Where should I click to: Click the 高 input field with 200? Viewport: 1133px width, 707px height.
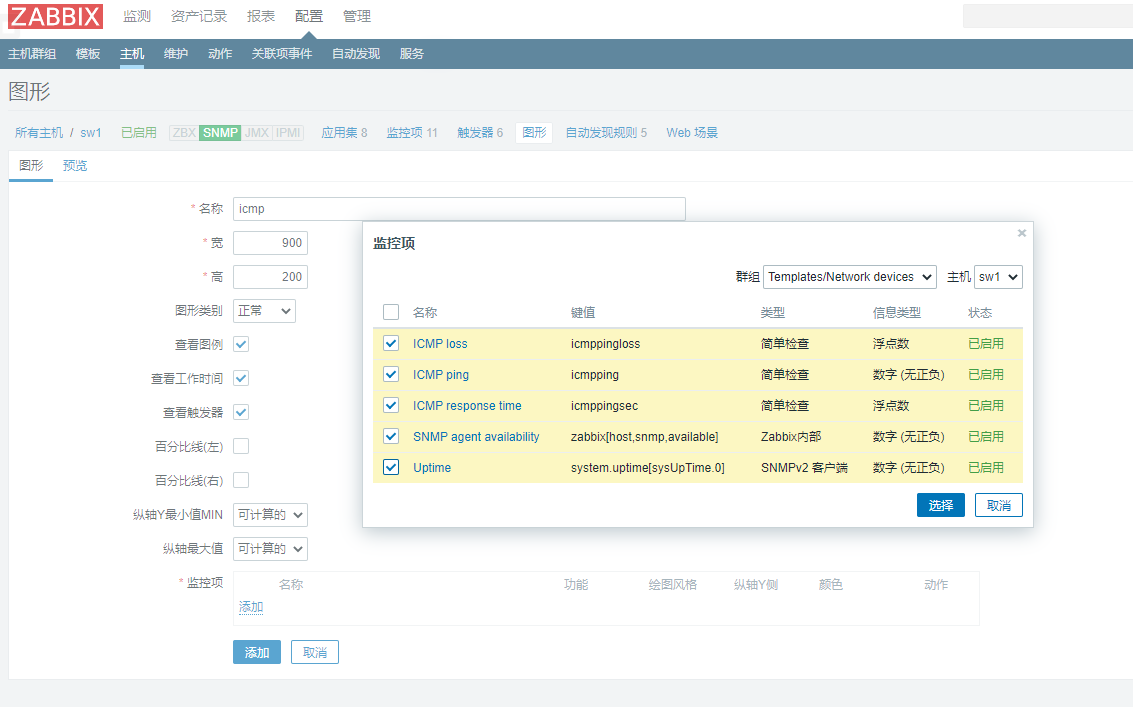coord(270,277)
